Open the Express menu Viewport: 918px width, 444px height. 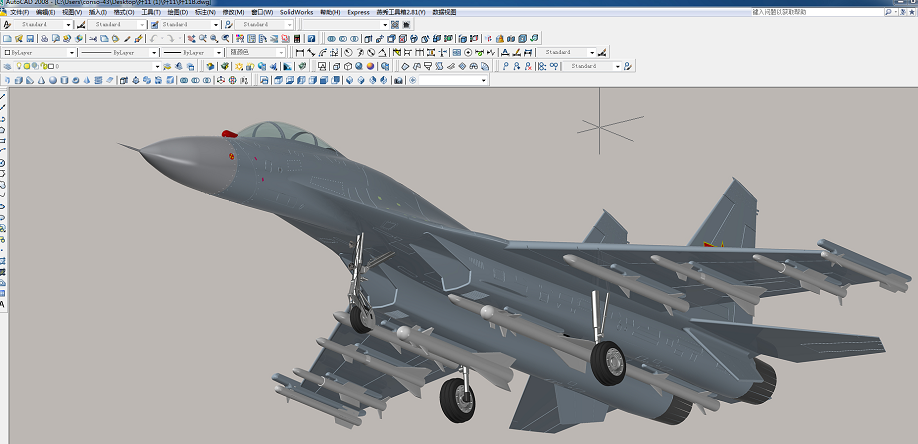tap(357, 12)
